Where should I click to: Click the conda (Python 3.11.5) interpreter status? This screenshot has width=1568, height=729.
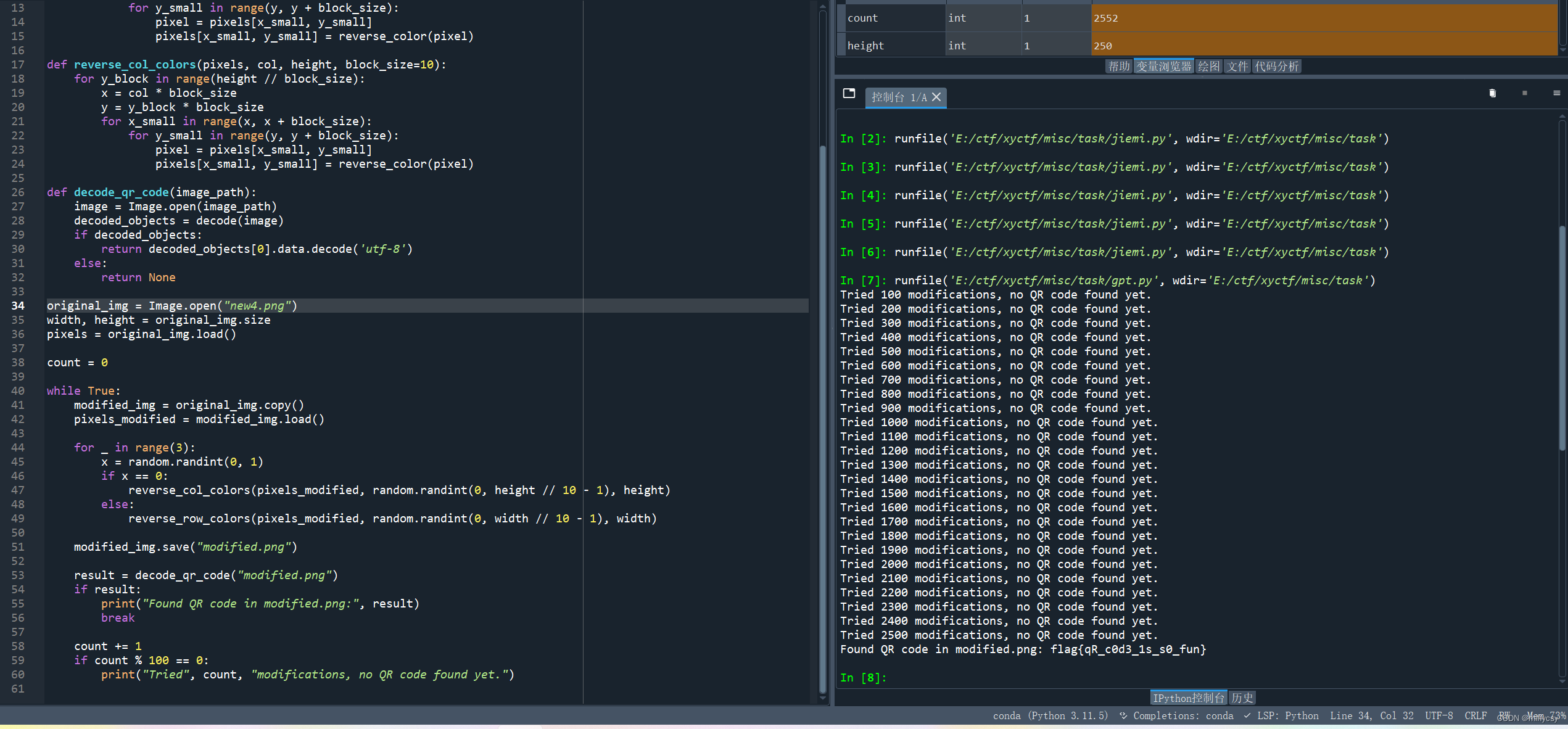[1050, 715]
